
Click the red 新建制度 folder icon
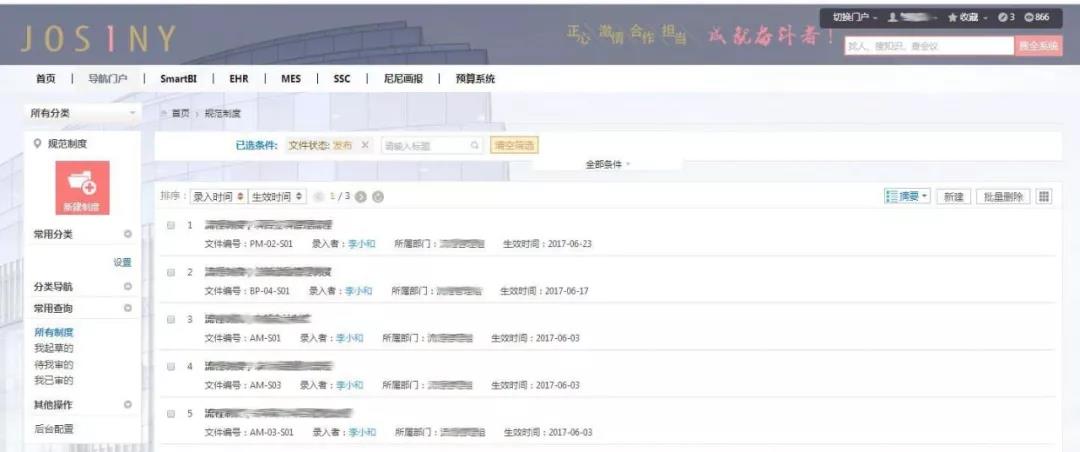(x=83, y=187)
